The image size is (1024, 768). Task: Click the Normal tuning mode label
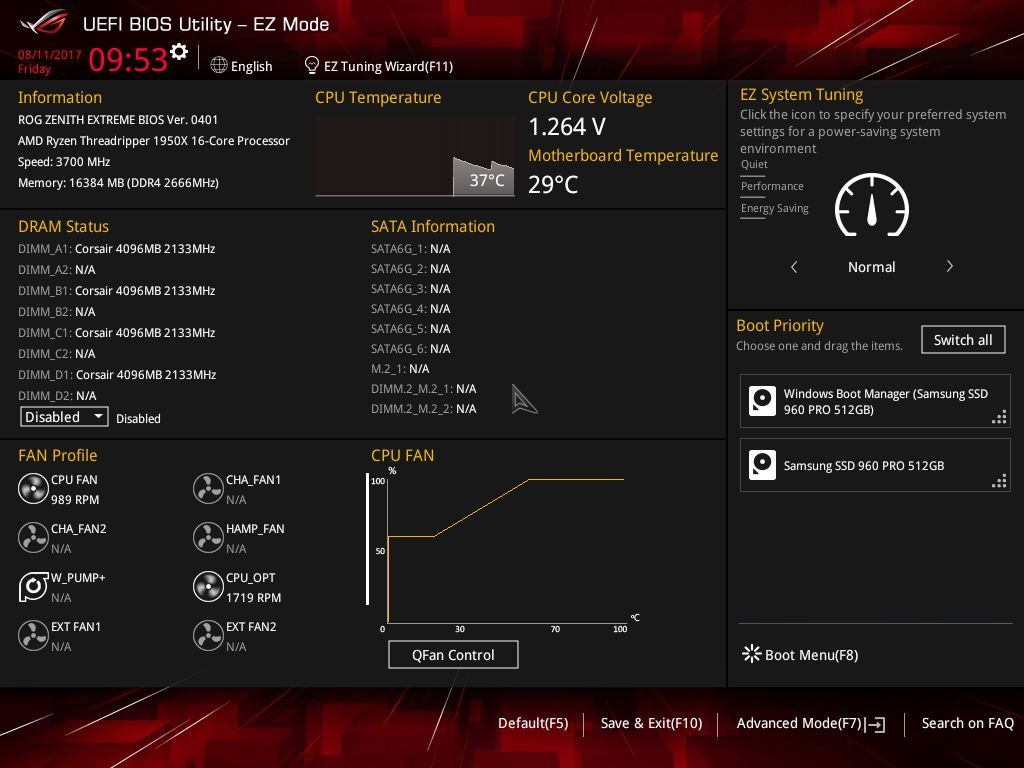(871, 266)
